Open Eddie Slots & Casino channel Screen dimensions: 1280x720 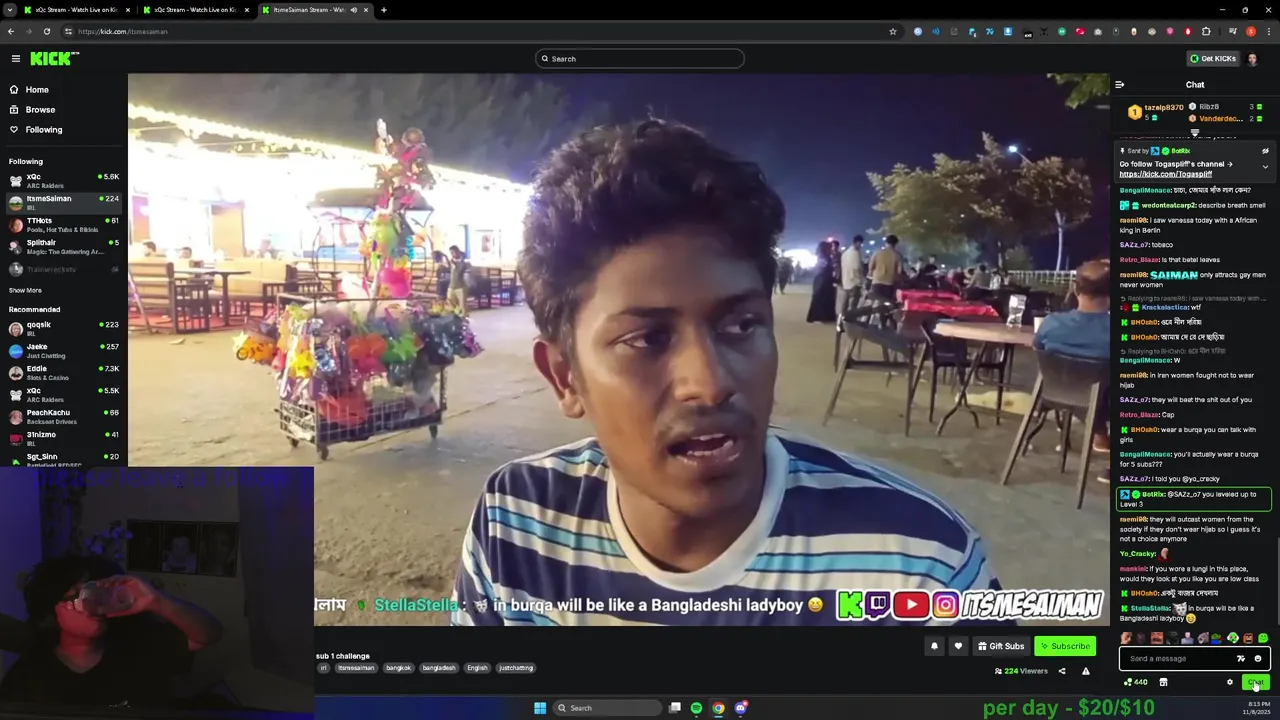click(x=64, y=373)
